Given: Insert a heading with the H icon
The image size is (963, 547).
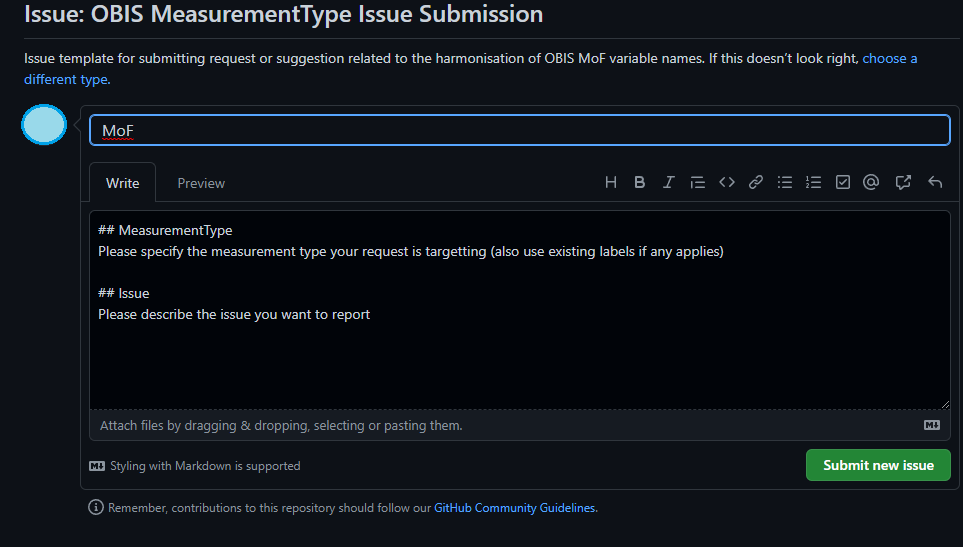Looking at the screenshot, I should (610, 182).
